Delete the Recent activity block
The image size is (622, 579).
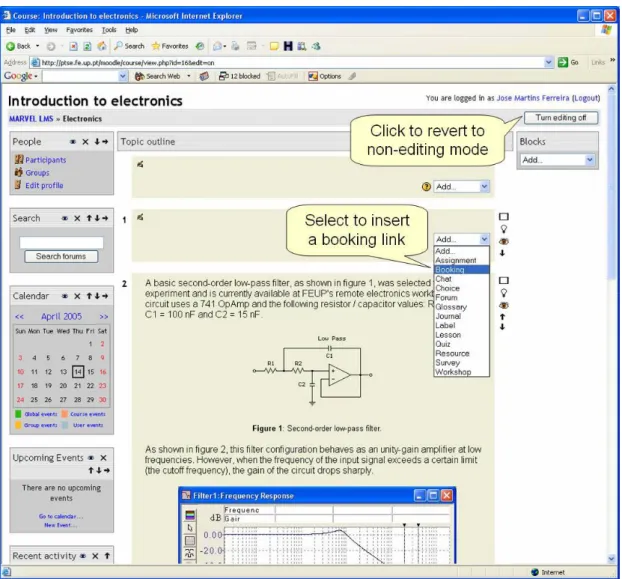click(95, 556)
